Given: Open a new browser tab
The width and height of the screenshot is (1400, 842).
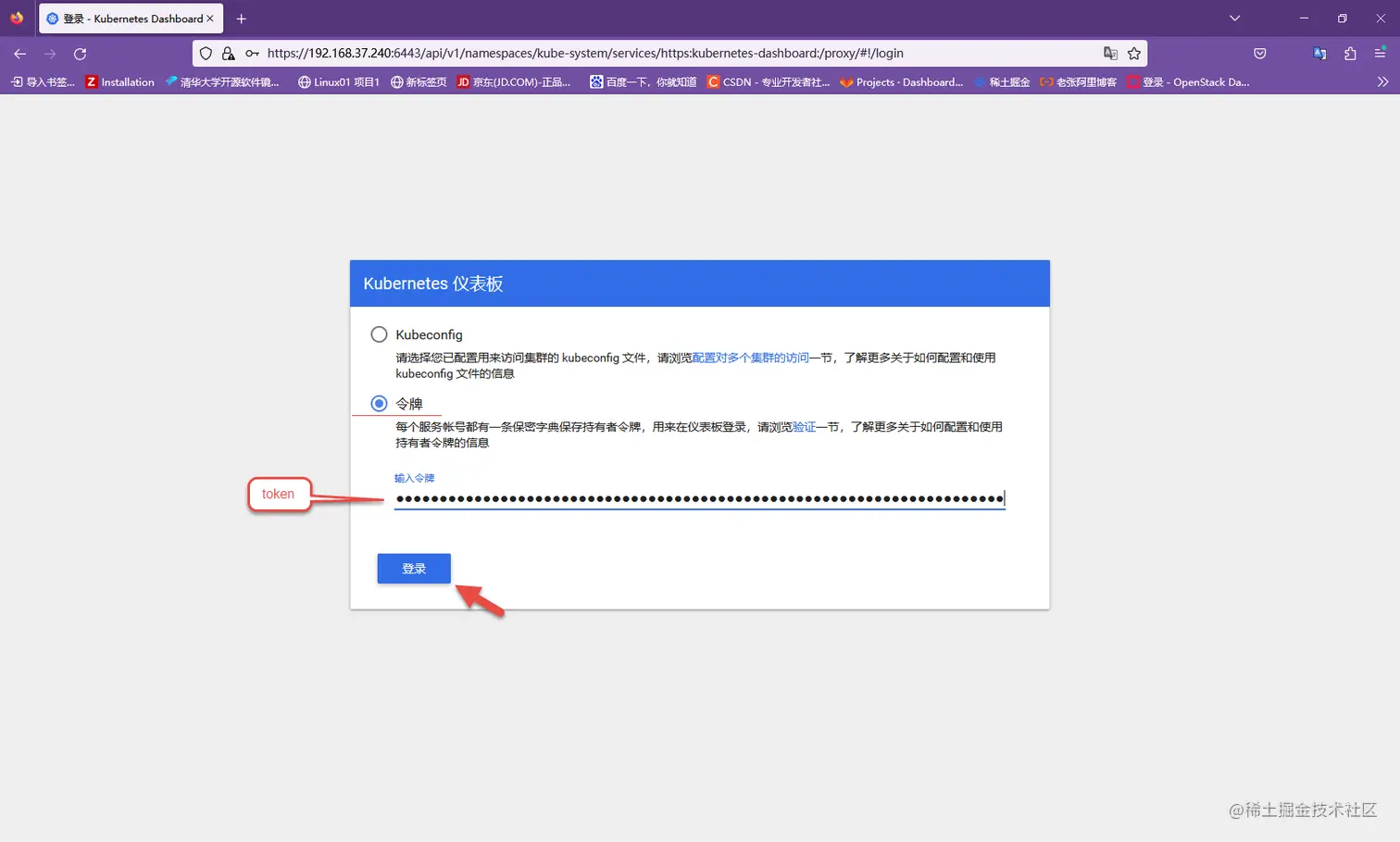Looking at the screenshot, I should pos(241,18).
